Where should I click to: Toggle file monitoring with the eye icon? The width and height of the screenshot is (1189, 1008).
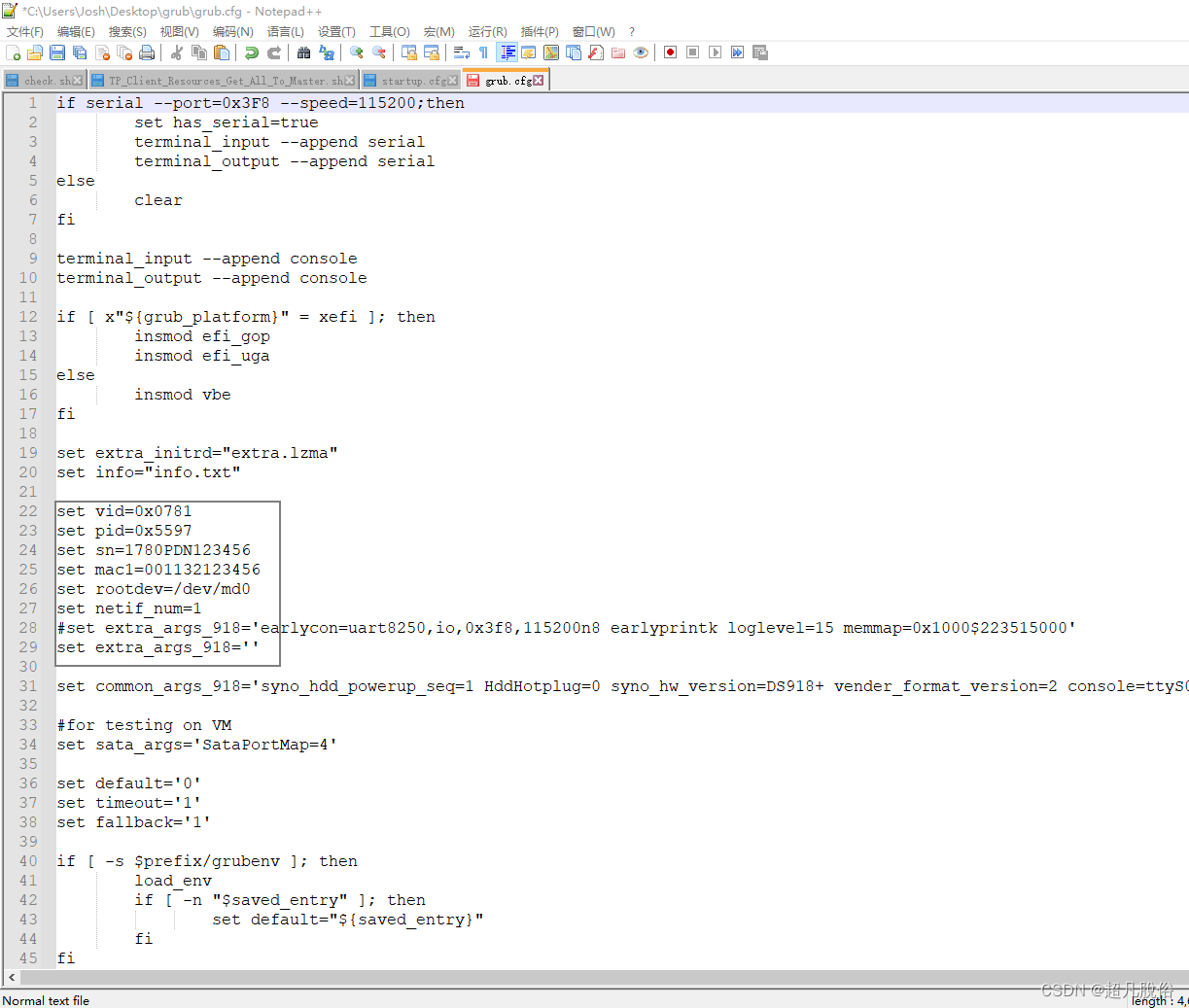pyautogui.click(x=641, y=52)
